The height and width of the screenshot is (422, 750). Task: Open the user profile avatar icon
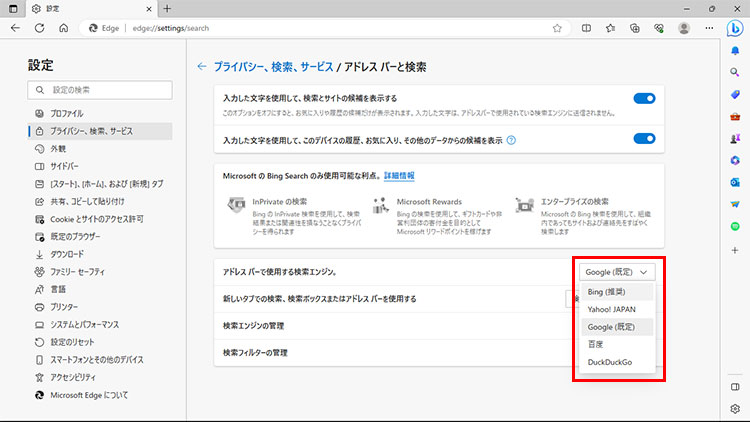tap(685, 28)
